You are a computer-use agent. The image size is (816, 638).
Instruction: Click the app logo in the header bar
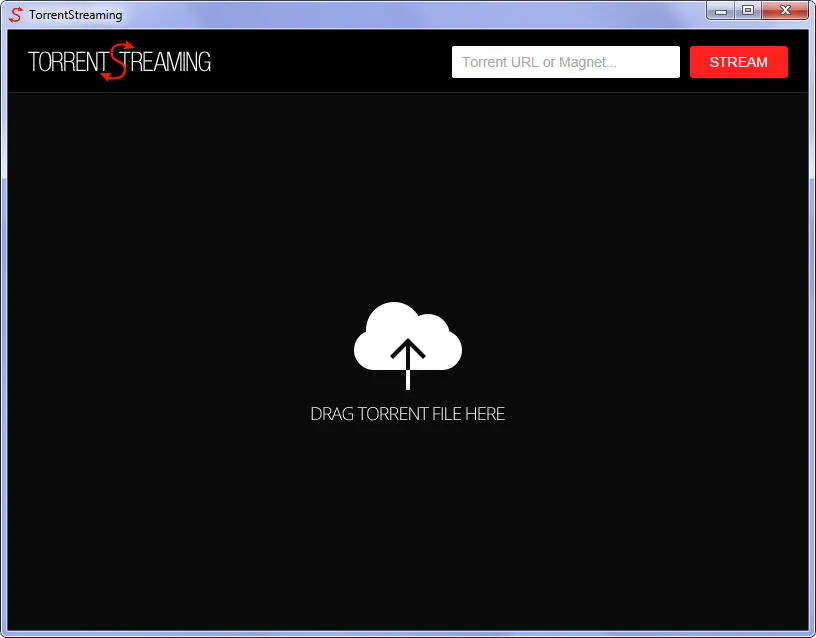coord(118,61)
